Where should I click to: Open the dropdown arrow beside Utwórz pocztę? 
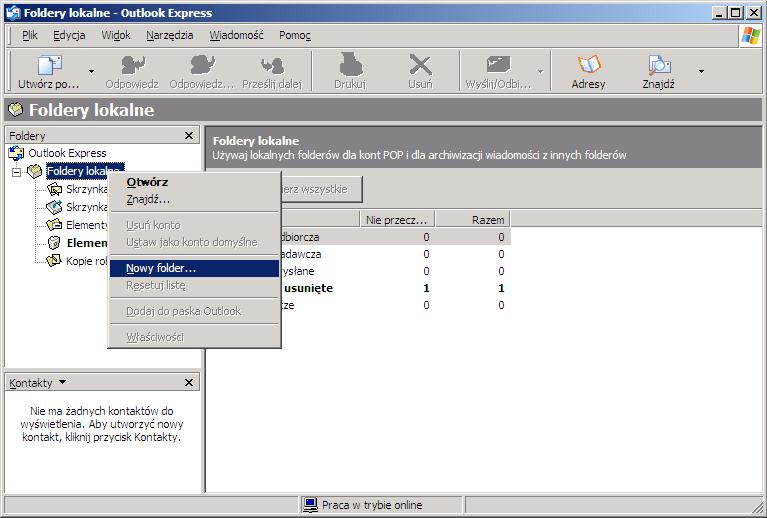(91, 71)
